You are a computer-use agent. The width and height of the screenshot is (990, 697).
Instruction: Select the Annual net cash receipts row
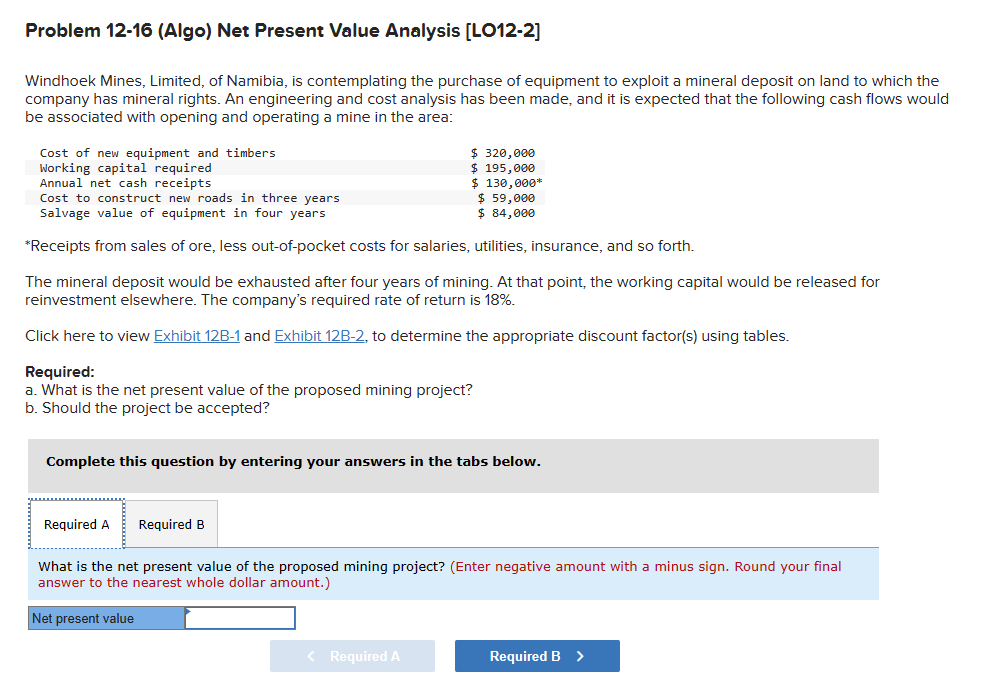(160, 182)
